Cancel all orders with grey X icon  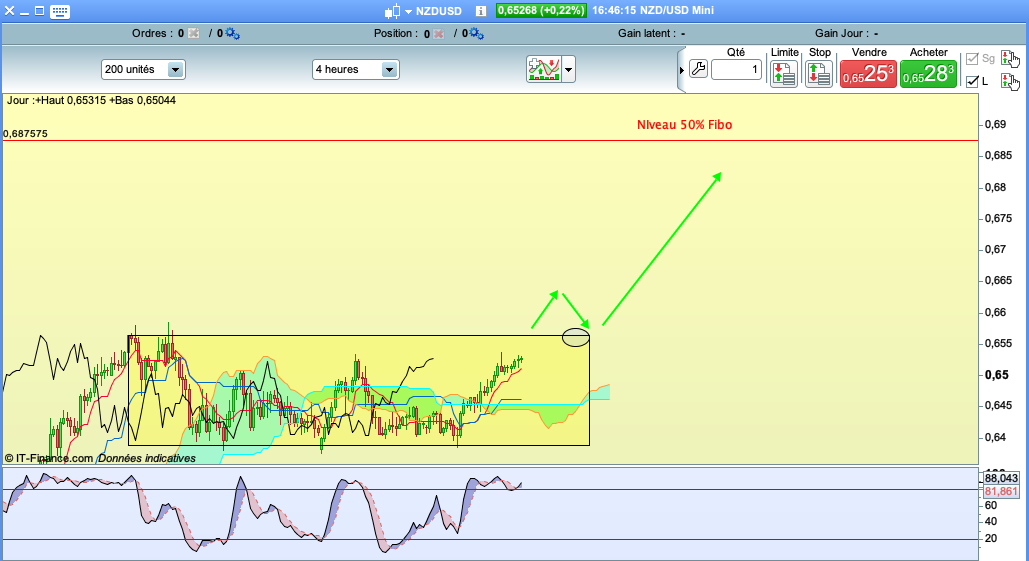(193, 33)
